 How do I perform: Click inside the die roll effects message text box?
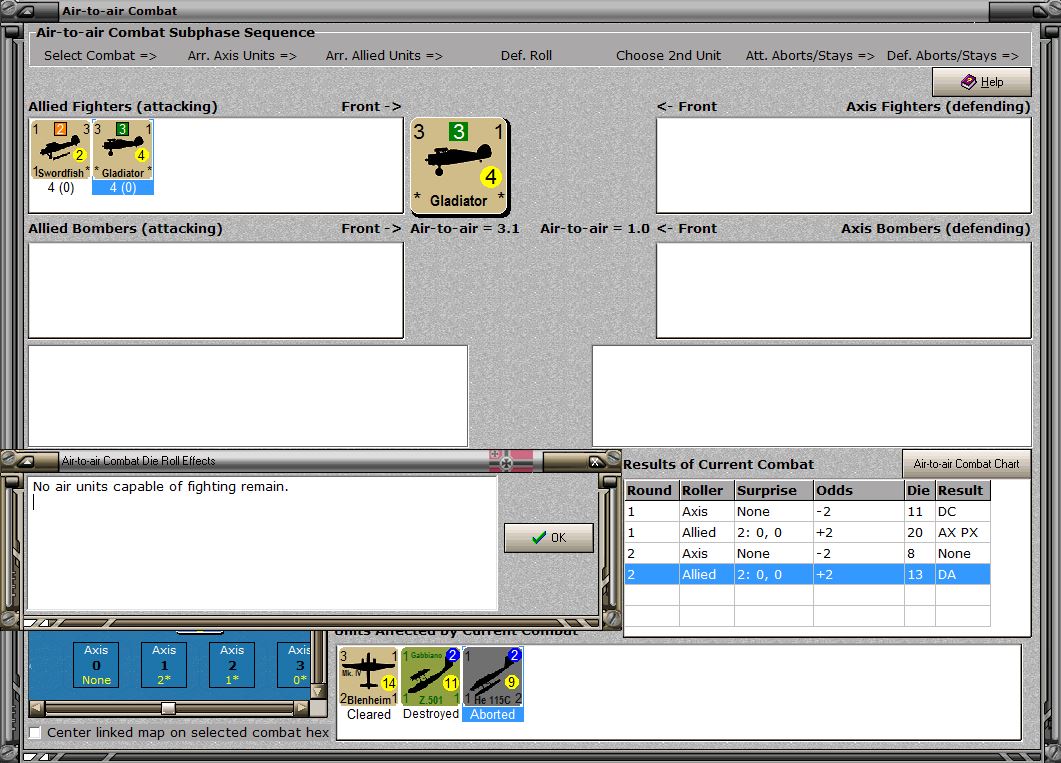coord(262,543)
